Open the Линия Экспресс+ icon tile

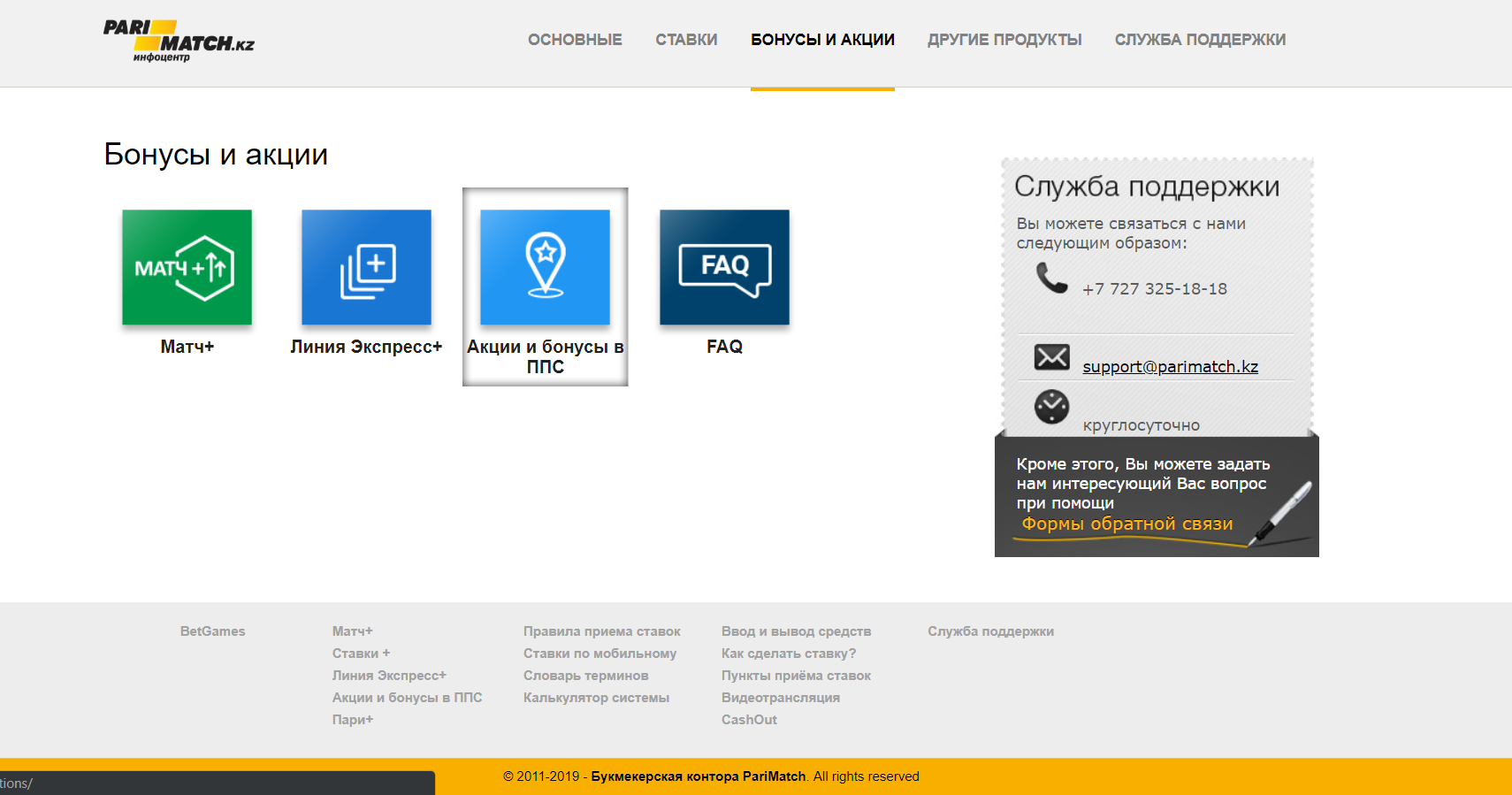366,267
